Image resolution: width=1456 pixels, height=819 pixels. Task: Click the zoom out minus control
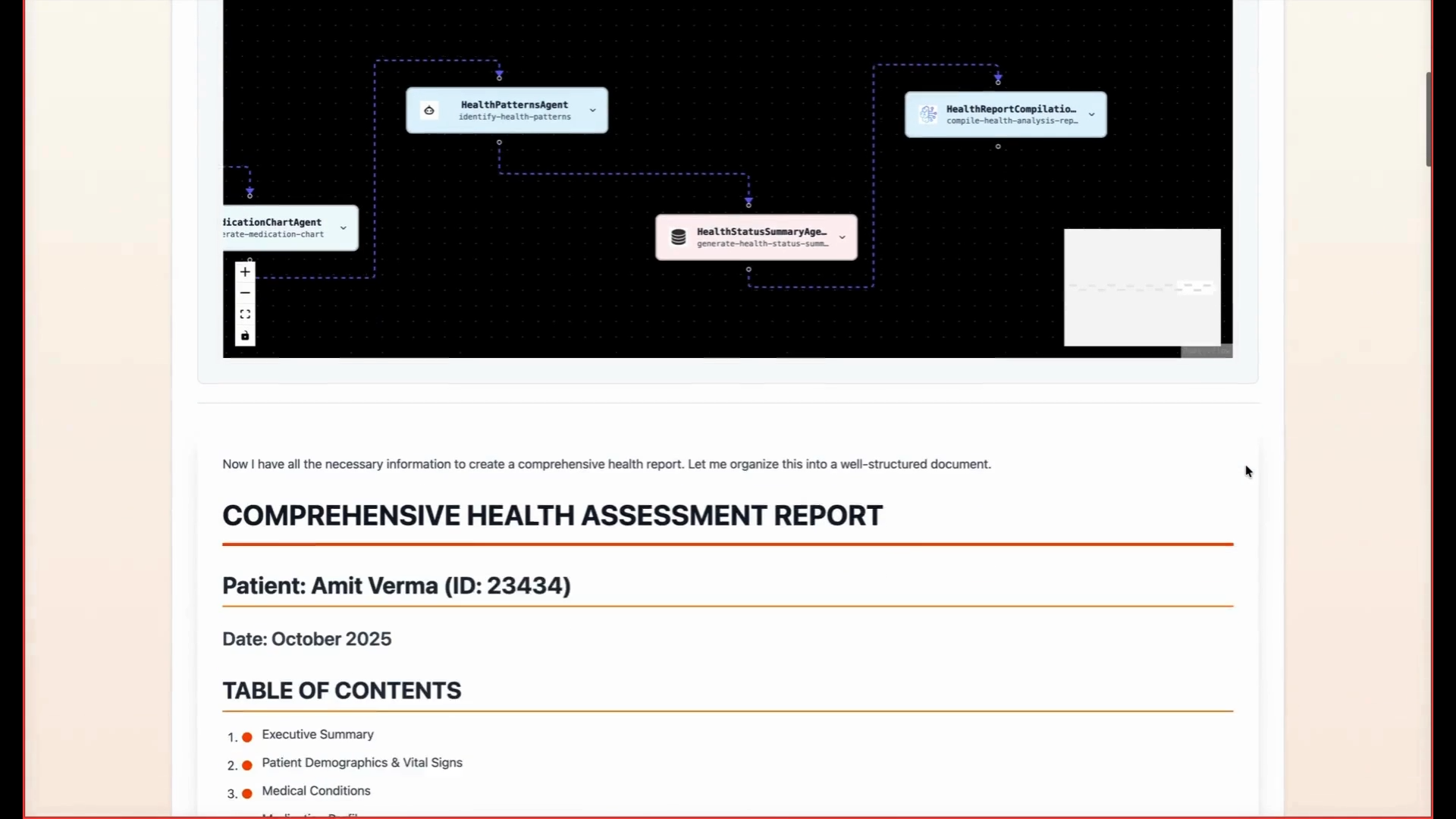[x=245, y=293]
